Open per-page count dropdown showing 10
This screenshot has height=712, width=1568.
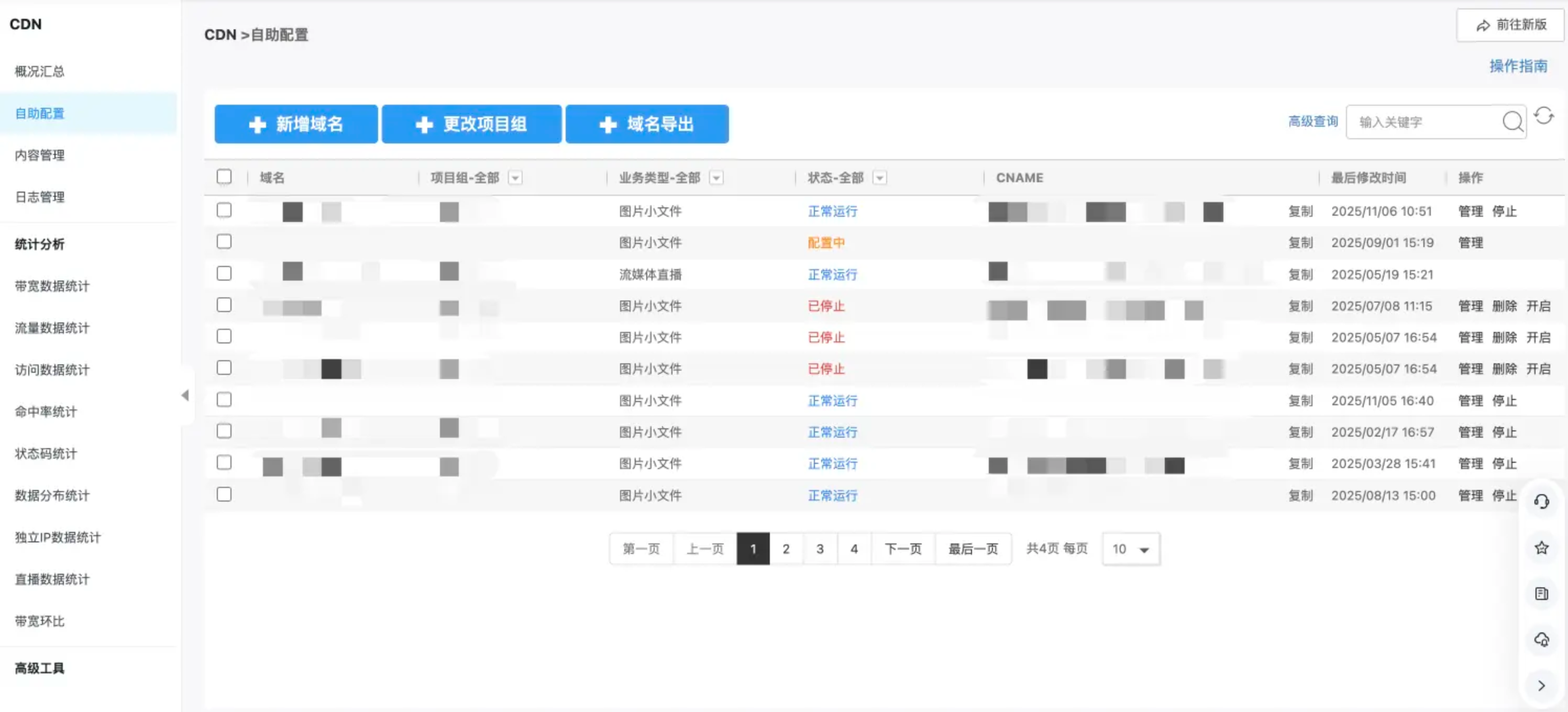(1130, 549)
